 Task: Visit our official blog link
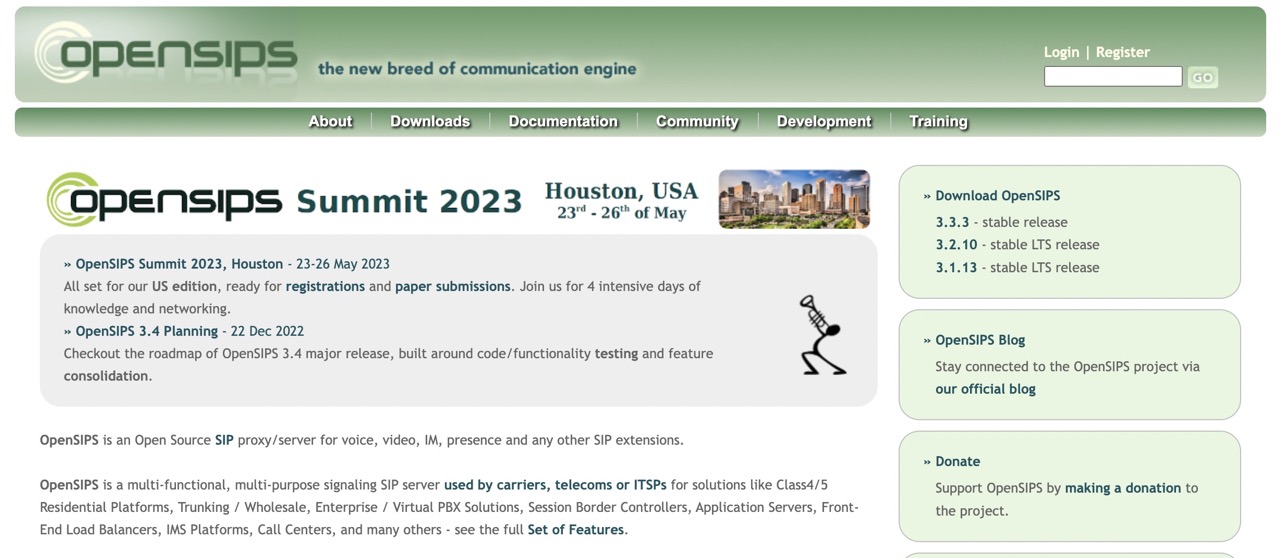coord(986,389)
